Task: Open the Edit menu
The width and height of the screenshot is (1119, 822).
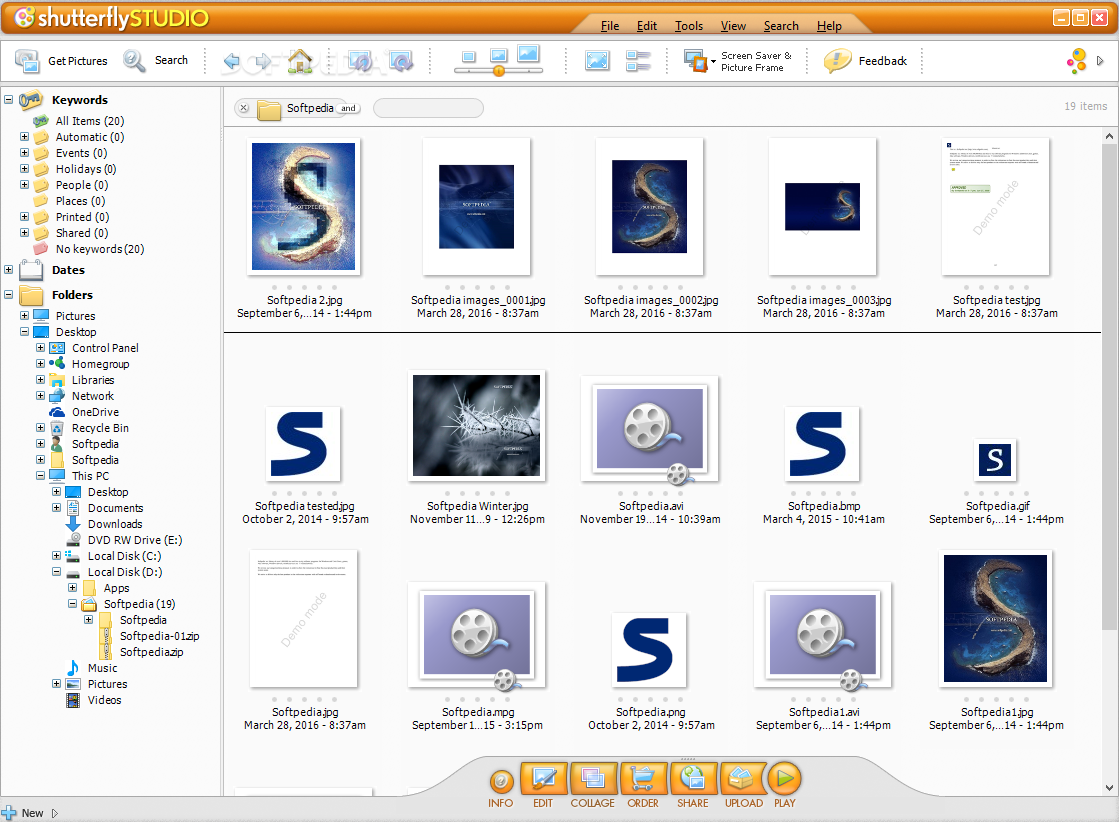Action: point(647,26)
